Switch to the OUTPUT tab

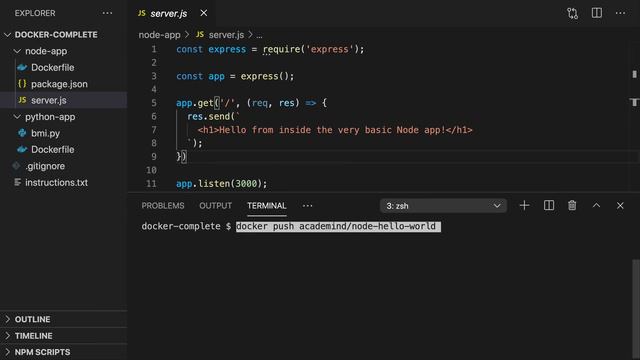[x=216, y=206]
